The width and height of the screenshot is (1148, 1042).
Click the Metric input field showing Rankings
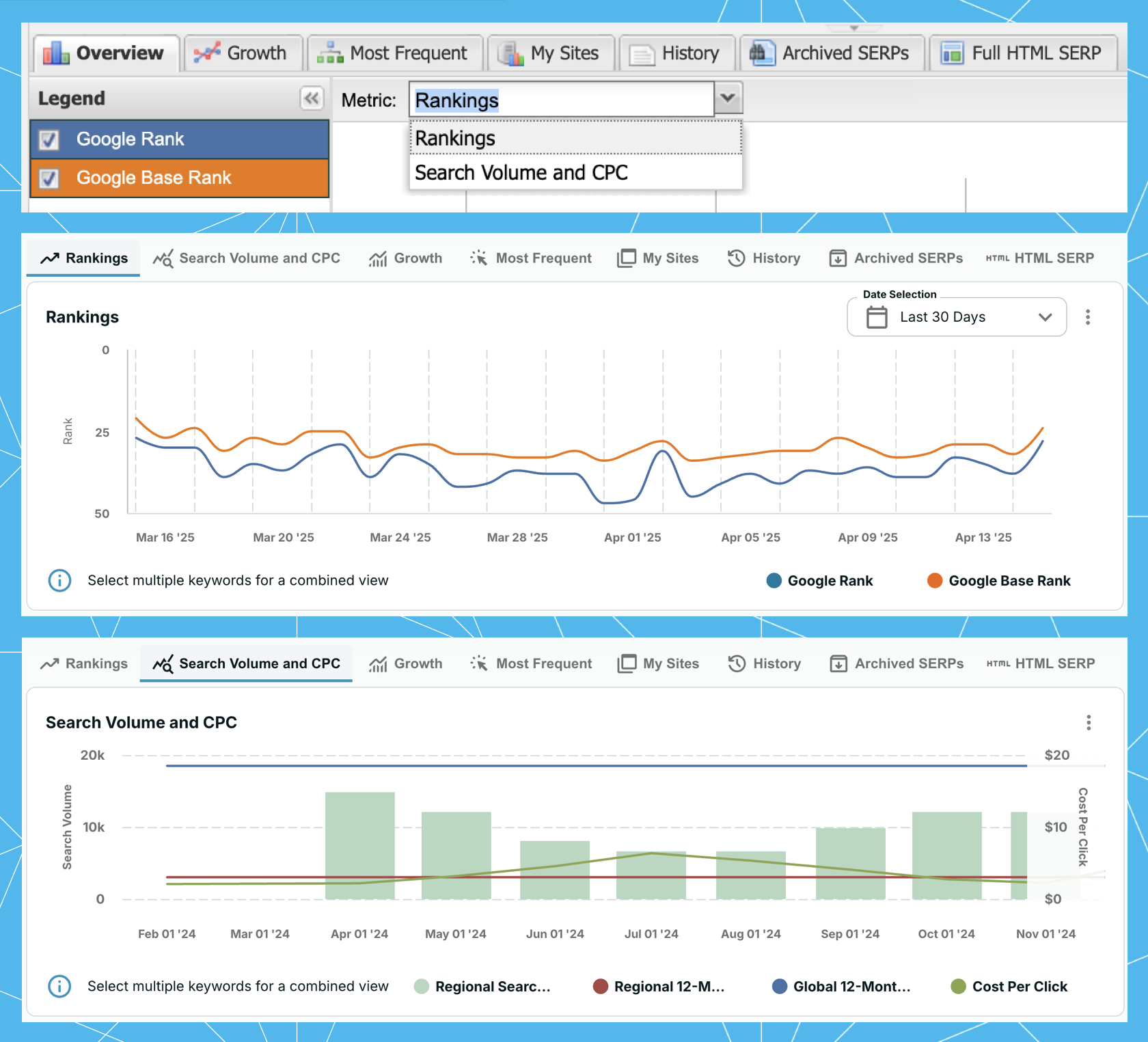click(562, 100)
